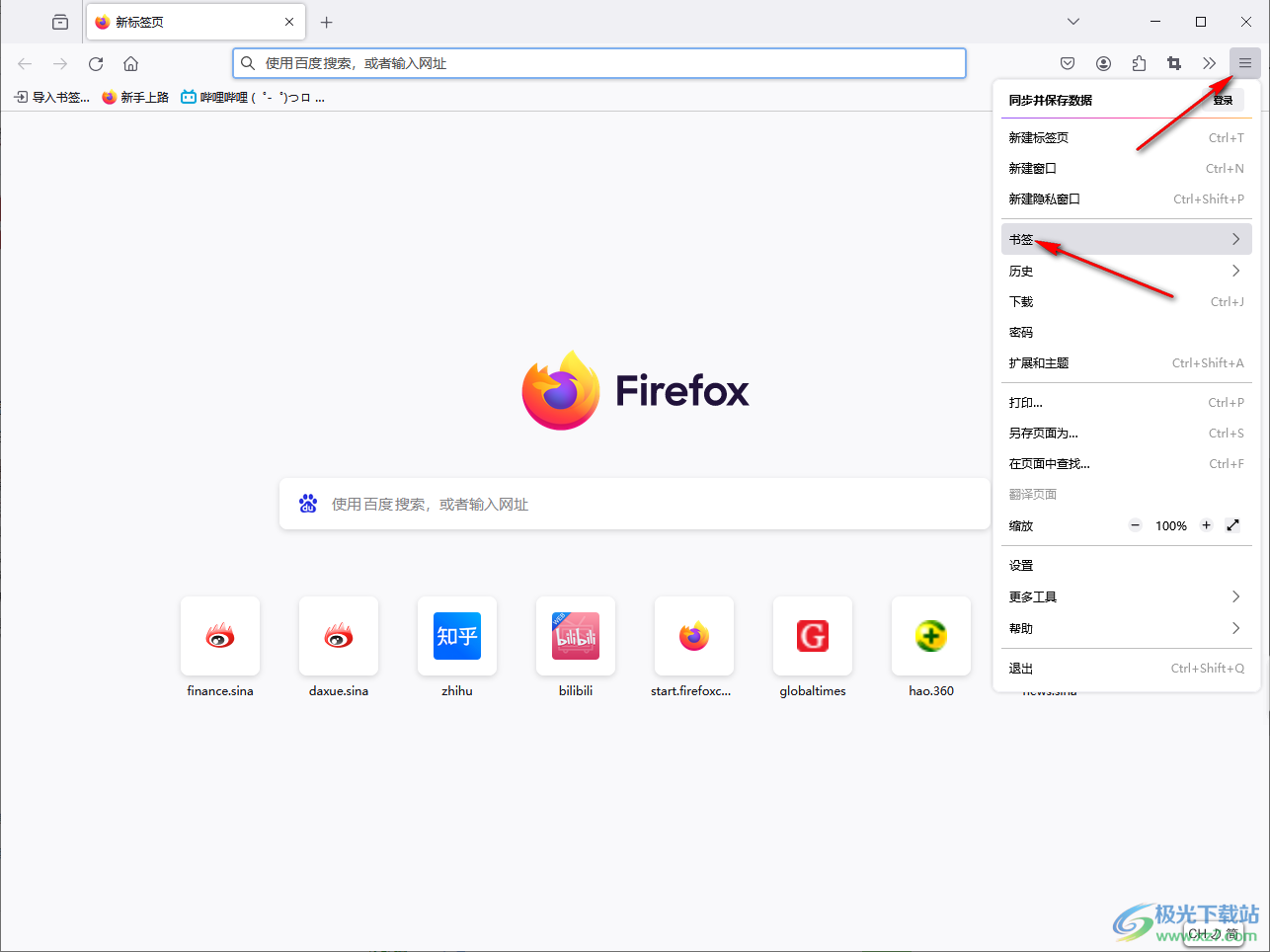Viewport: 1270px width, 952px height.
Task: Open 密码 from the menu
Action: 1126,332
